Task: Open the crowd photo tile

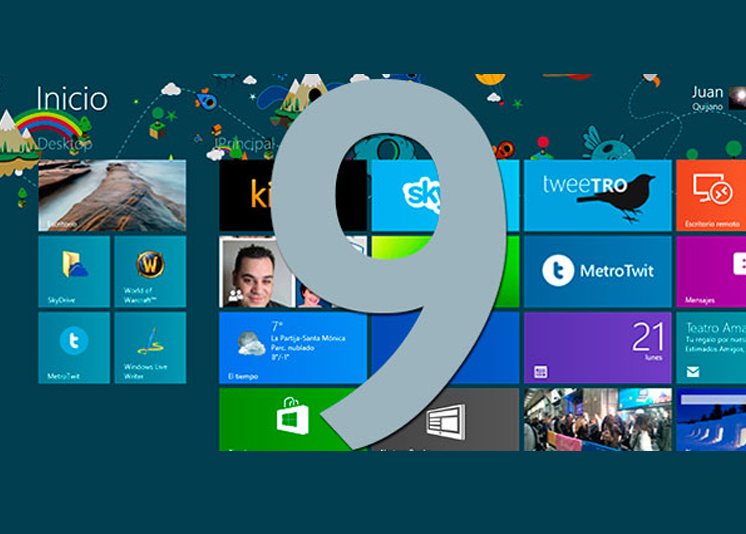Action: 598,419
